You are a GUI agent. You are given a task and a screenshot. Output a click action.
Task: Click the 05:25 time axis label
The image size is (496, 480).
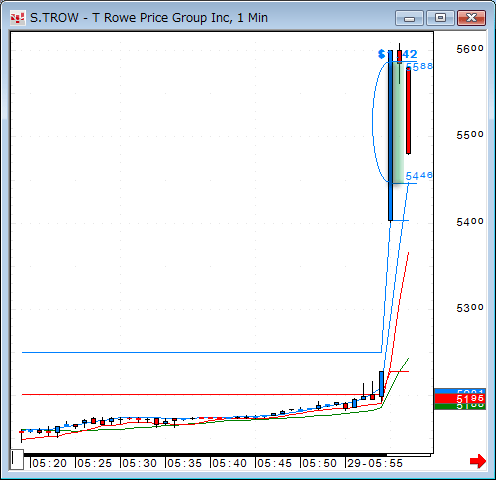(x=94, y=463)
